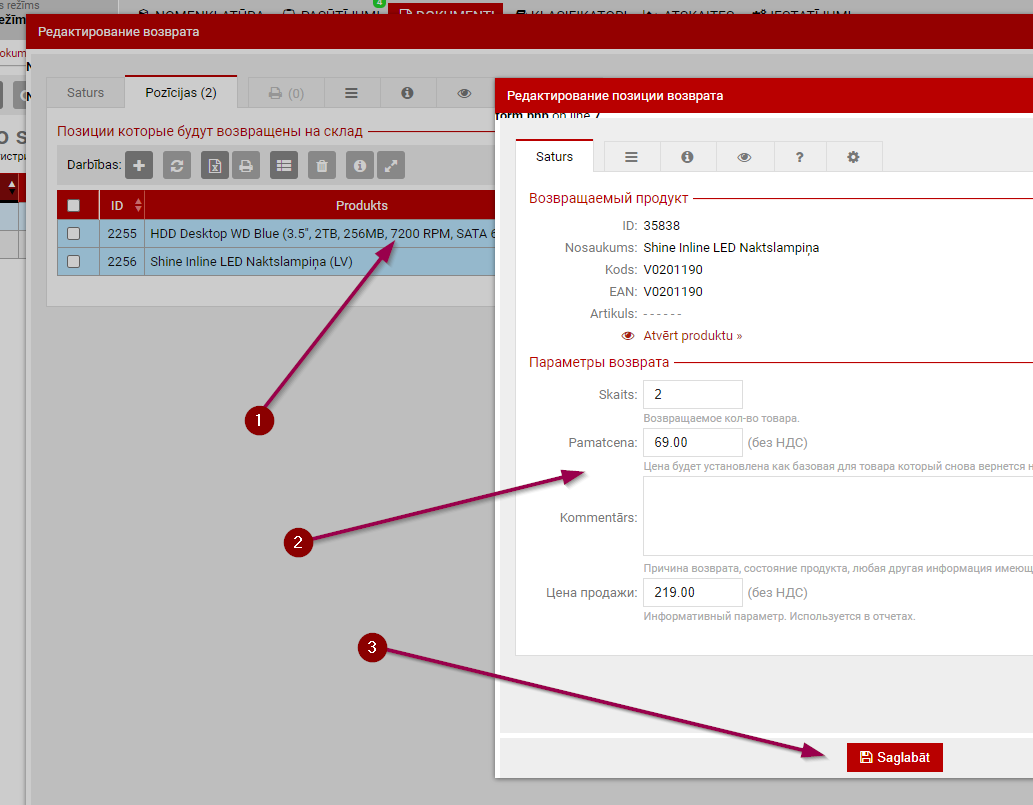The image size is (1033, 805).
Task: Refresh the positions list
Action: [176, 166]
